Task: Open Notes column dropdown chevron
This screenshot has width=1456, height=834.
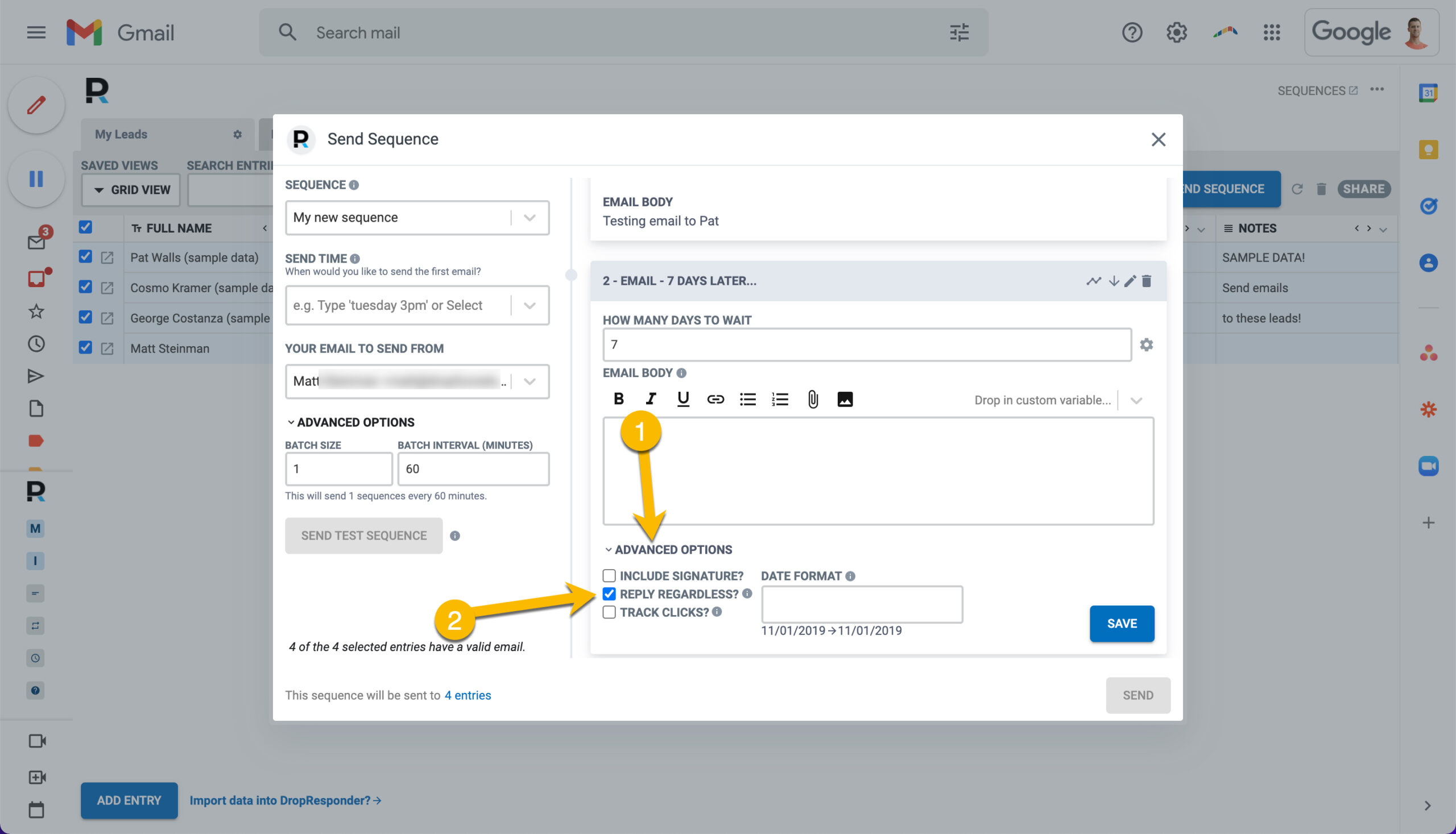Action: (1383, 229)
